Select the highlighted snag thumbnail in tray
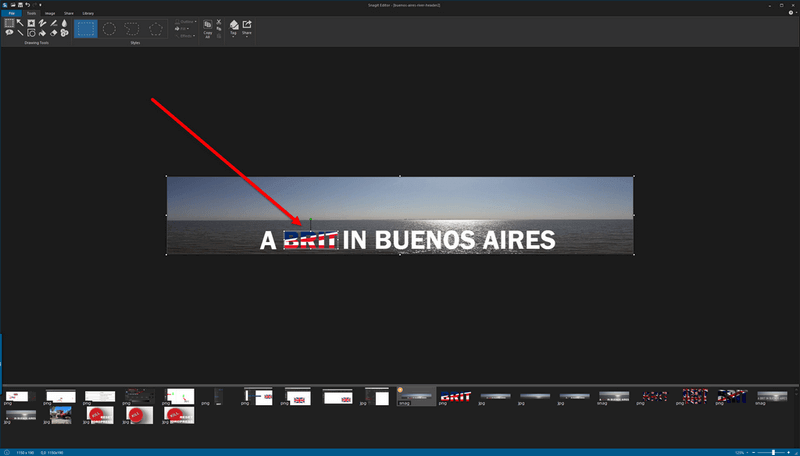This screenshot has width=800, height=456. click(416, 396)
